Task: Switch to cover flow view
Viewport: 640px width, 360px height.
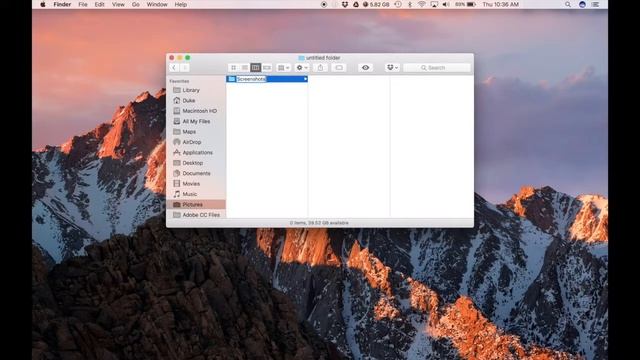Action: (267, 68)
